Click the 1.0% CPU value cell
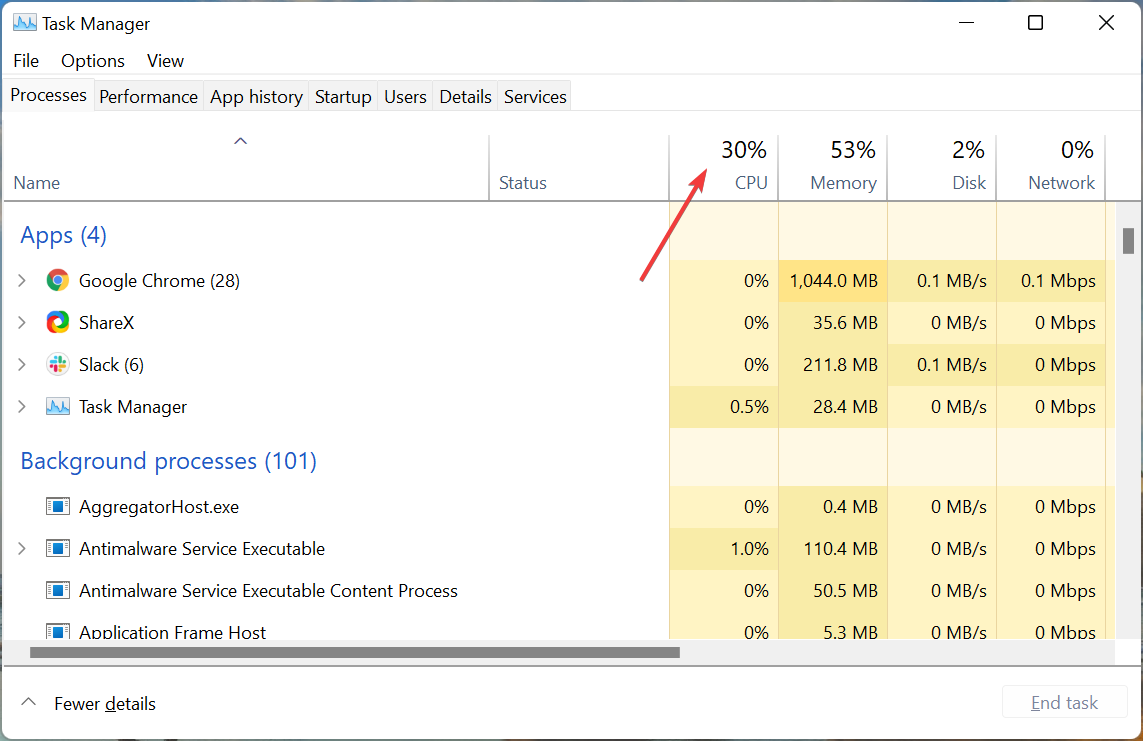Image resolution: width=1143 pixels, height=741 pixels. [749, 549]
